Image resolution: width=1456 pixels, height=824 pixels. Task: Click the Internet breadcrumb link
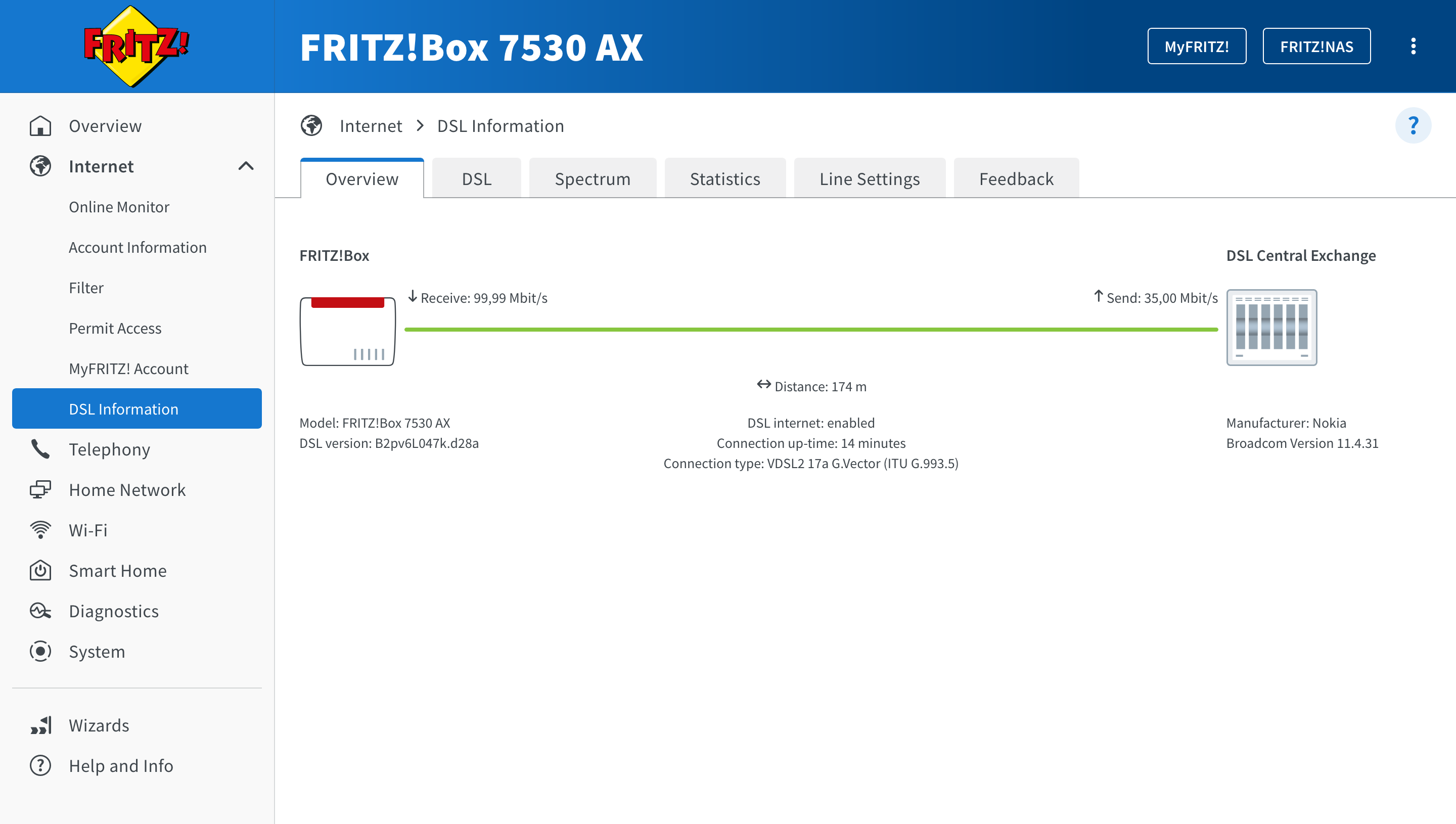(x=371, y=126)
